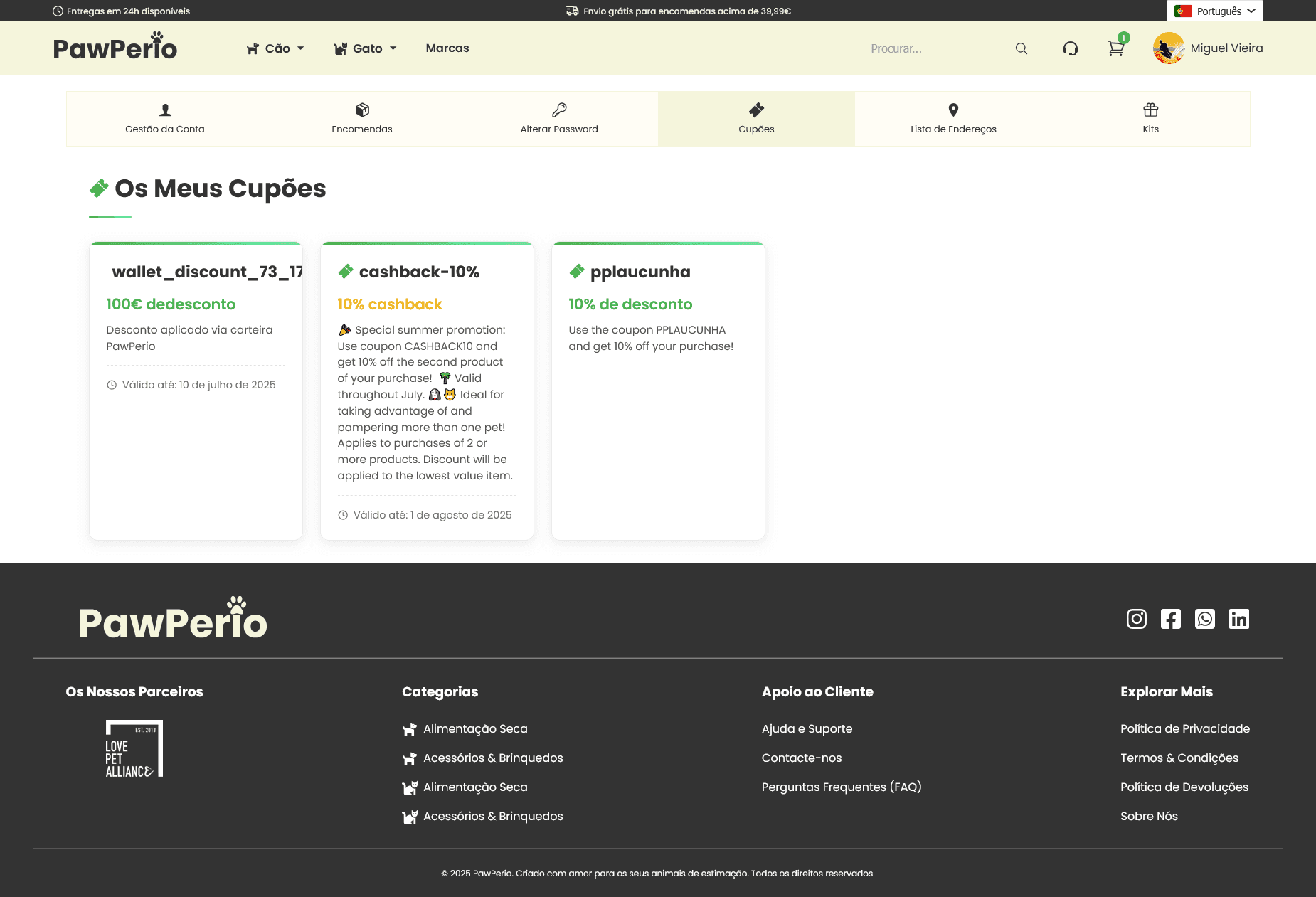Open the Gato dropdown menu
The width and height of the screenshot is (1316, 897).
365,48
